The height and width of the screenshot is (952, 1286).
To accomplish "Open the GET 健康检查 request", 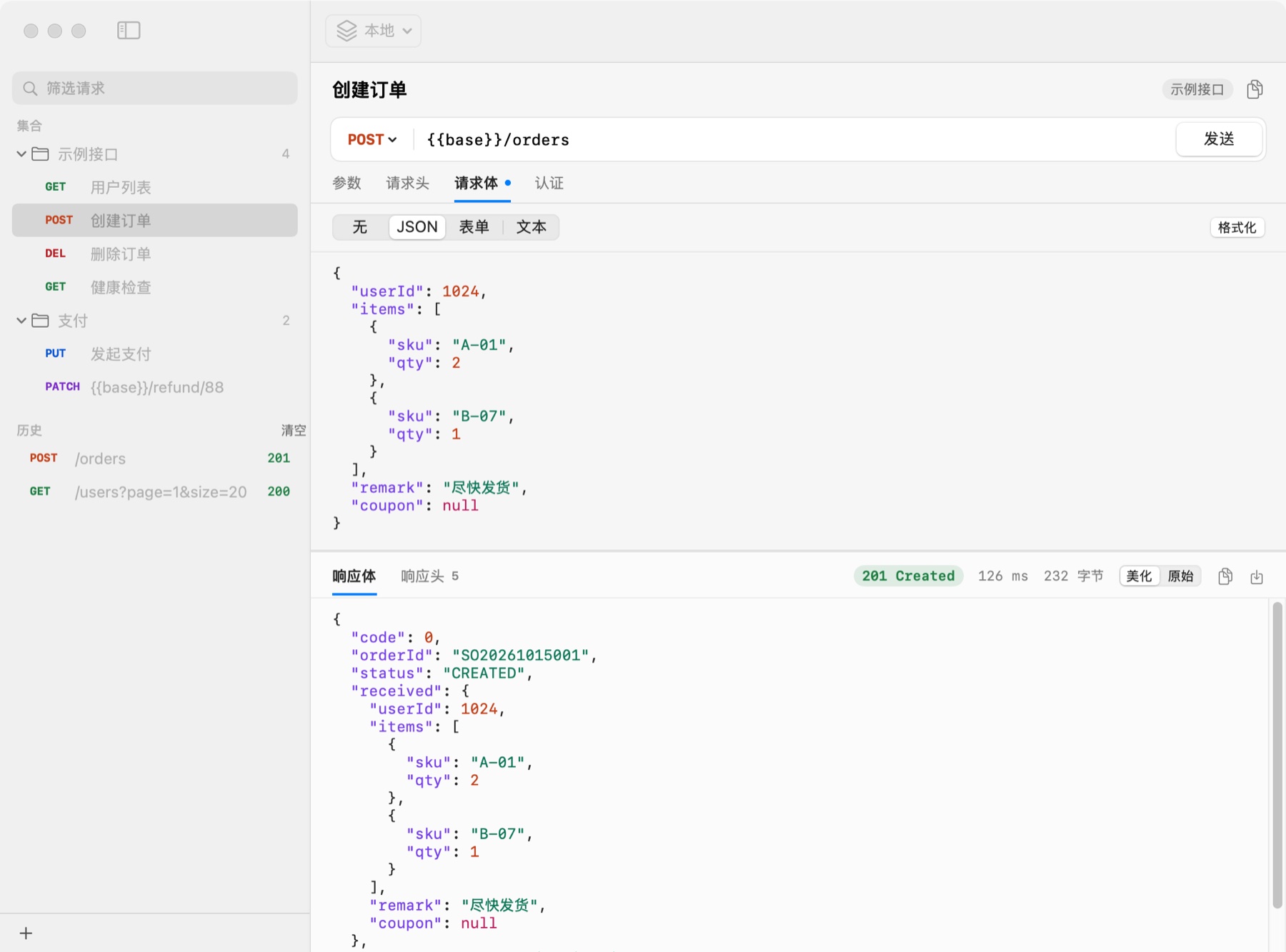I will click(155, 287).
